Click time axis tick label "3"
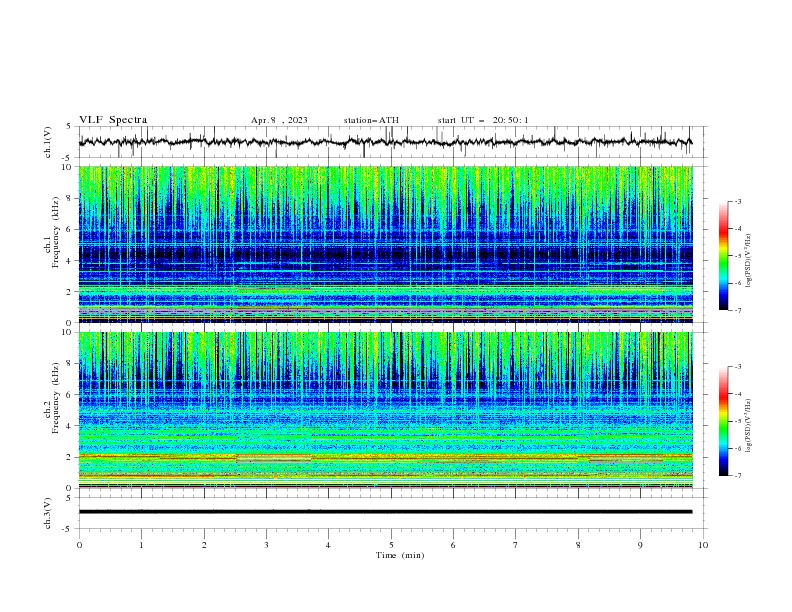The width and height of the screenshot is (792, 612). [x=266, y=545]
